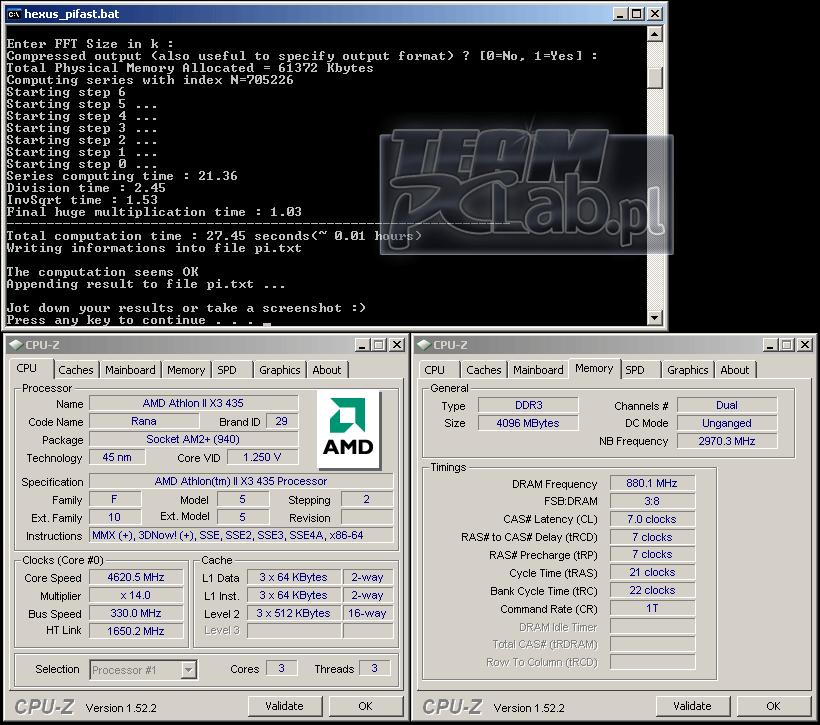Select Memory tab in right CPU-Z window
Image resolution: width=820 pixels, height=725 pixels.
pyautogui.click(x=594, y=368)
